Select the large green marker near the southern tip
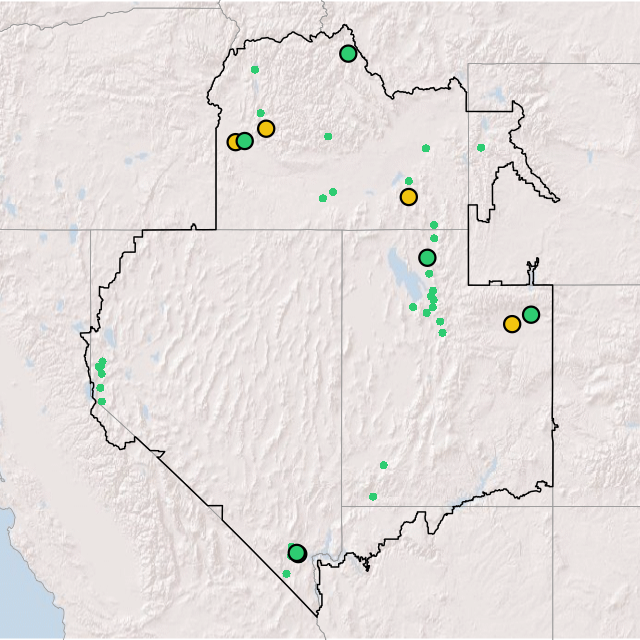Screen dimensions: 640x640 296,552
